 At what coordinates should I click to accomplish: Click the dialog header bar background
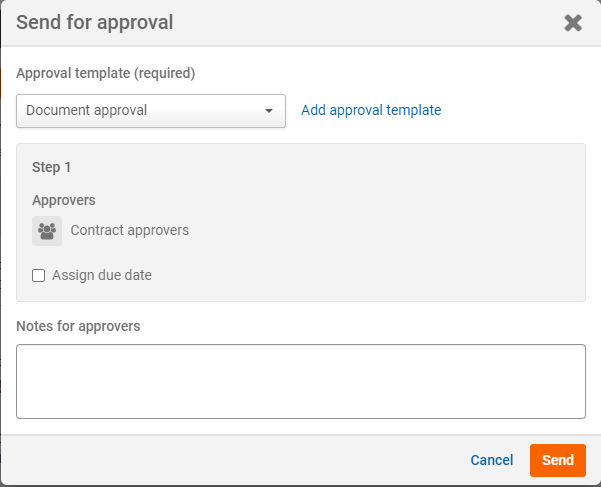click(345, 23)
